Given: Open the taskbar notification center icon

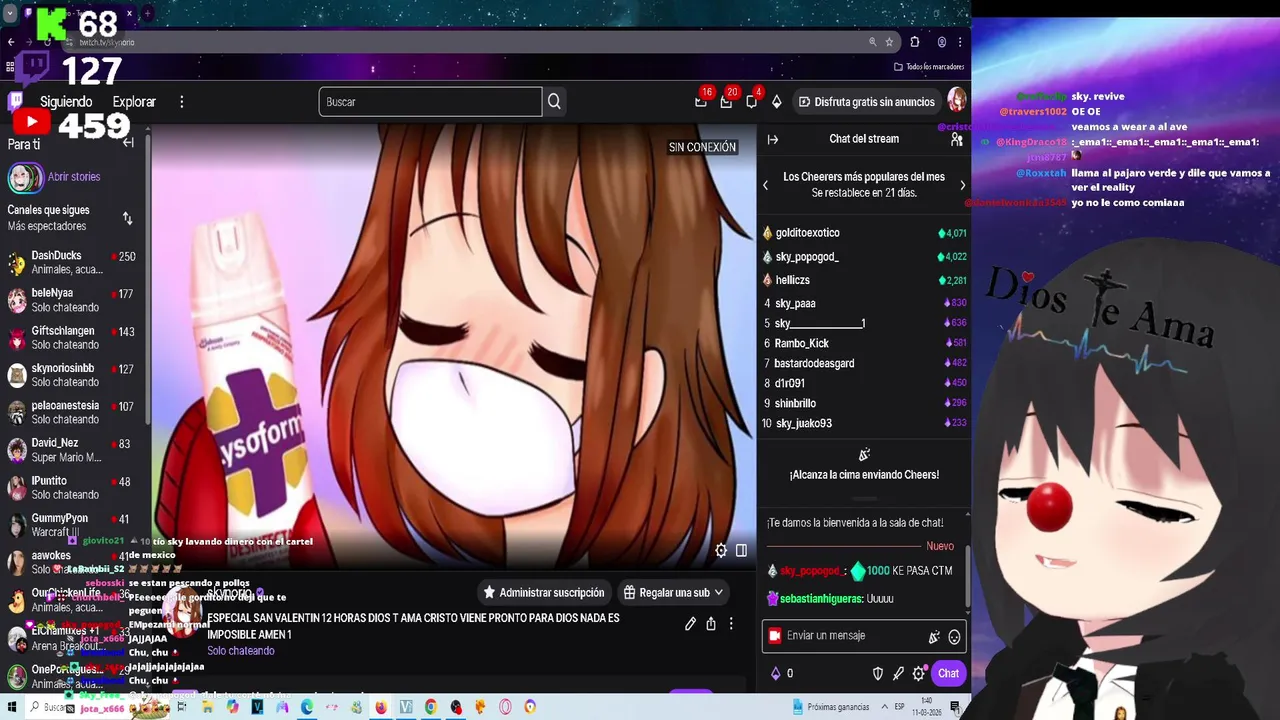Looking at the screenshot, I should 955,707.
